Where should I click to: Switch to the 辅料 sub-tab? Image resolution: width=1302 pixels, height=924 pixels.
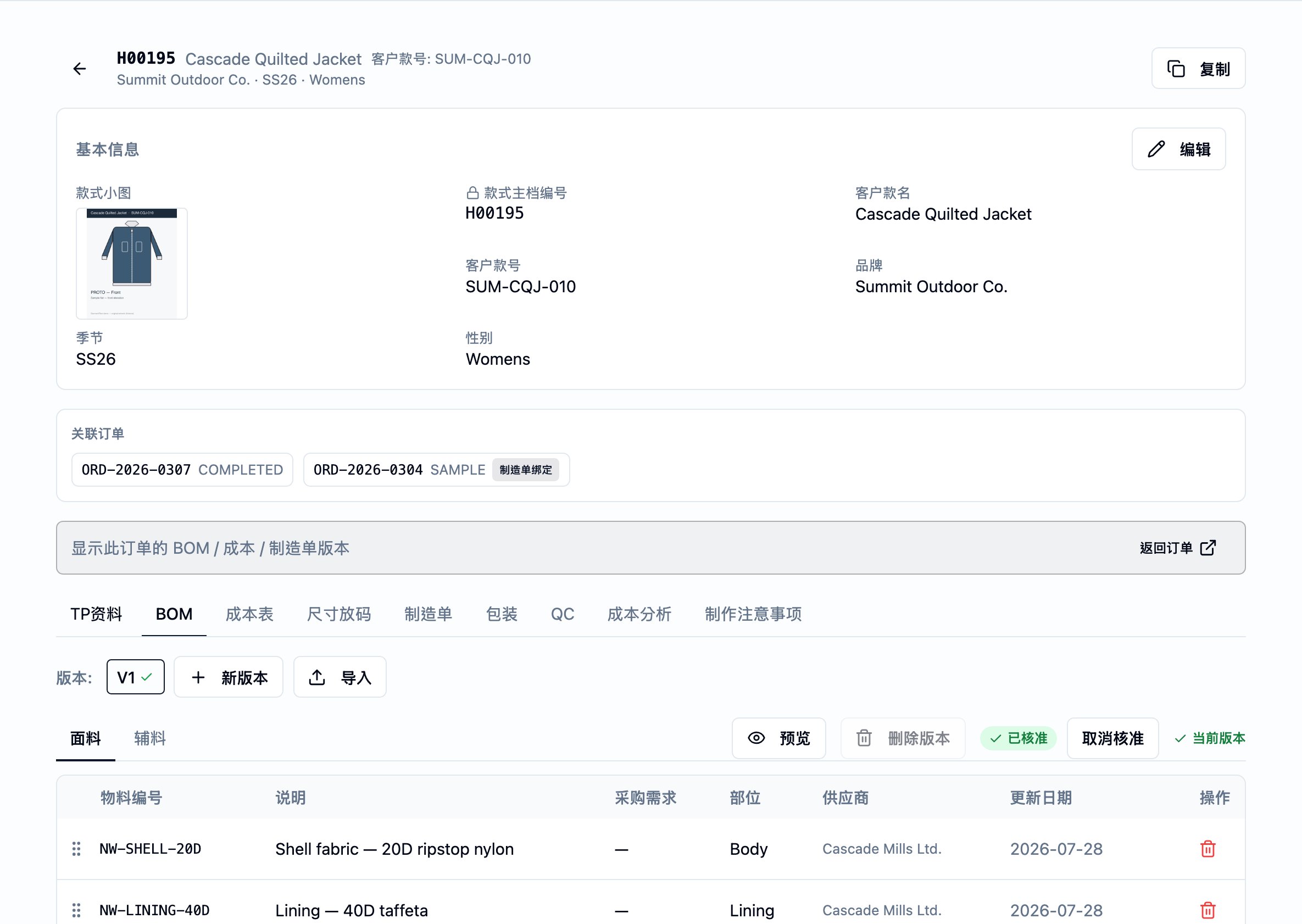[149, 738]
